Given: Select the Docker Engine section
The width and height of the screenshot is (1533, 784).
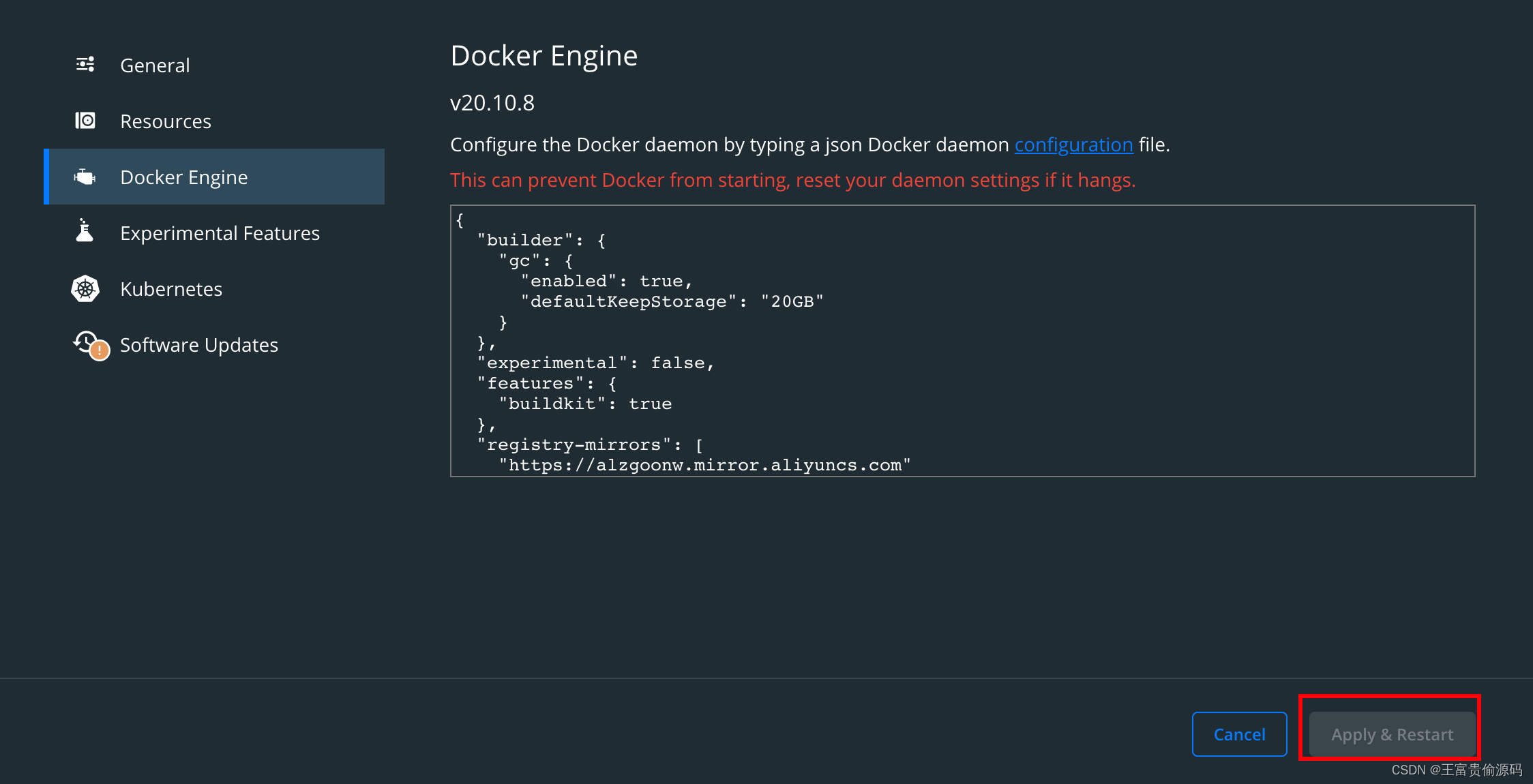Looking at the screenshot, I should pos(214,177).
